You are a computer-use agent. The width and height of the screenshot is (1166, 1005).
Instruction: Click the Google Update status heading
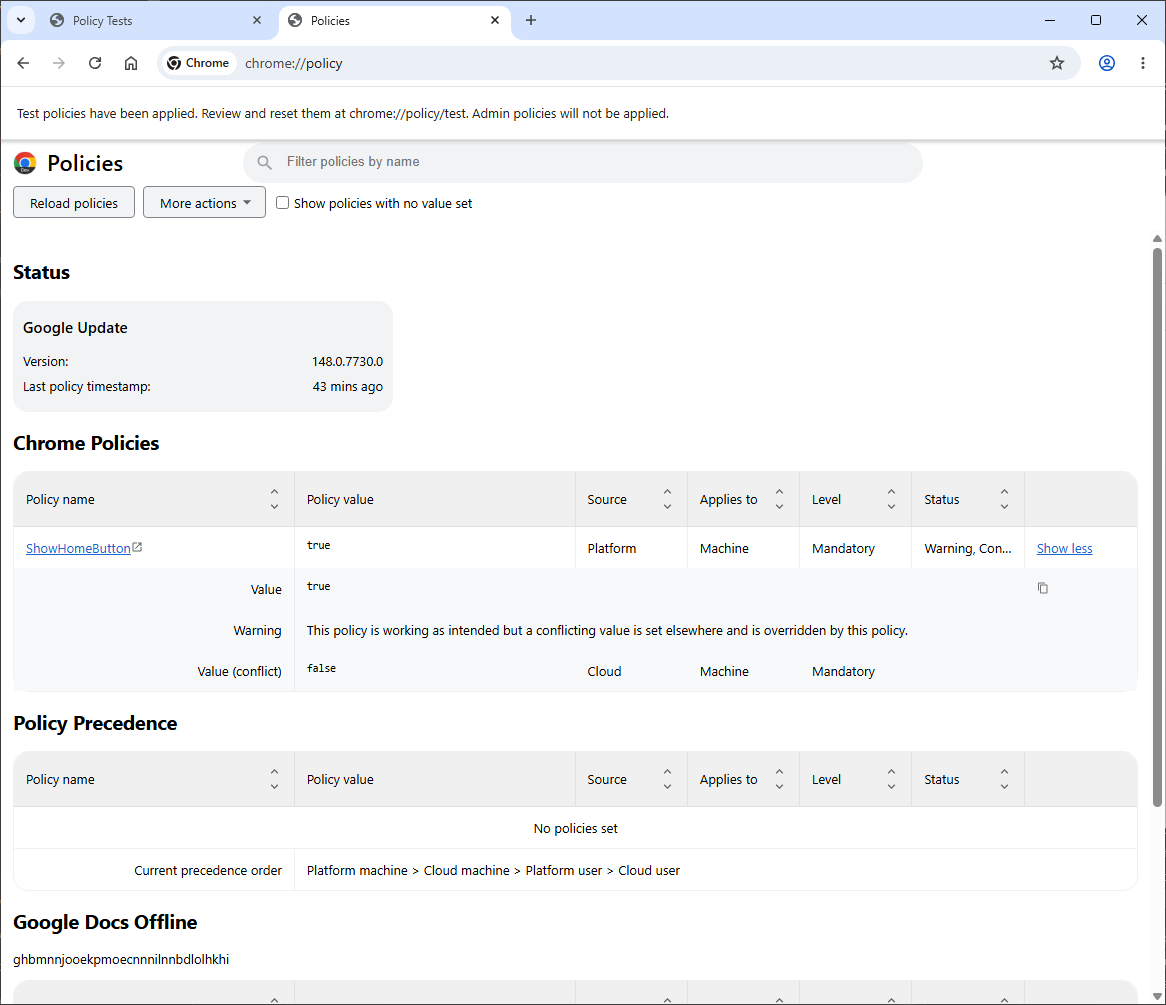(75, 327)
